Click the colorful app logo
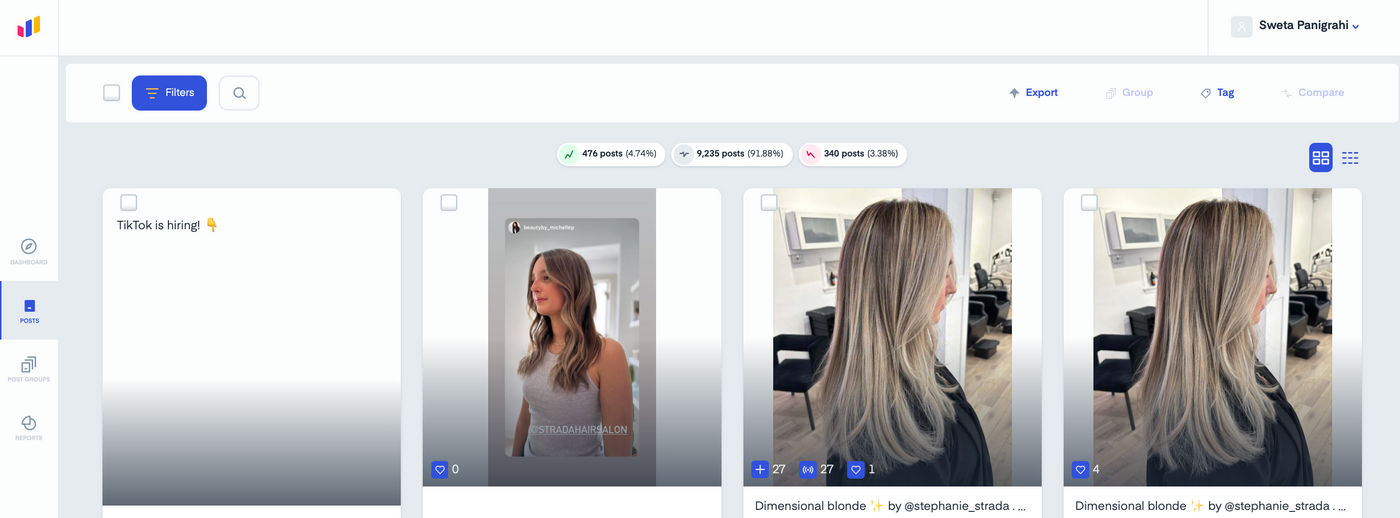The image size is (1400, 518). (x=29, y=27)
